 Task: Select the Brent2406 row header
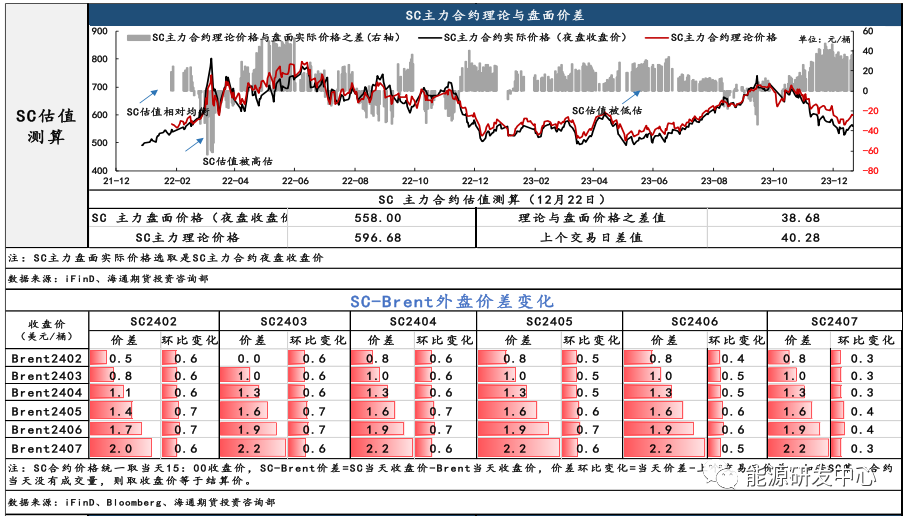(47, 430)
